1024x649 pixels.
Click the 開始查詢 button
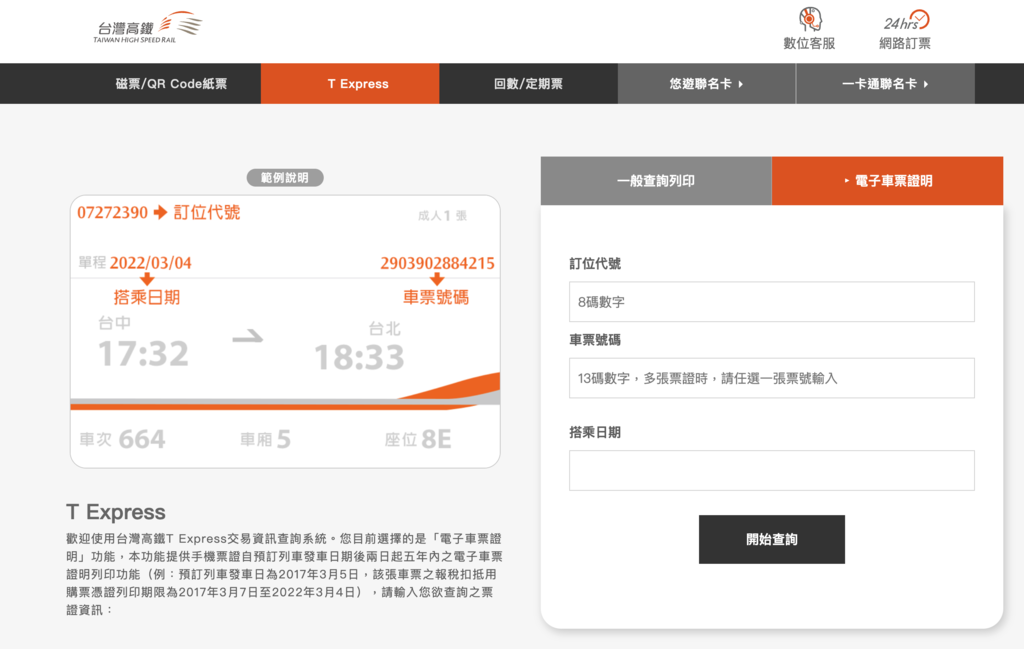coord(772,539)
